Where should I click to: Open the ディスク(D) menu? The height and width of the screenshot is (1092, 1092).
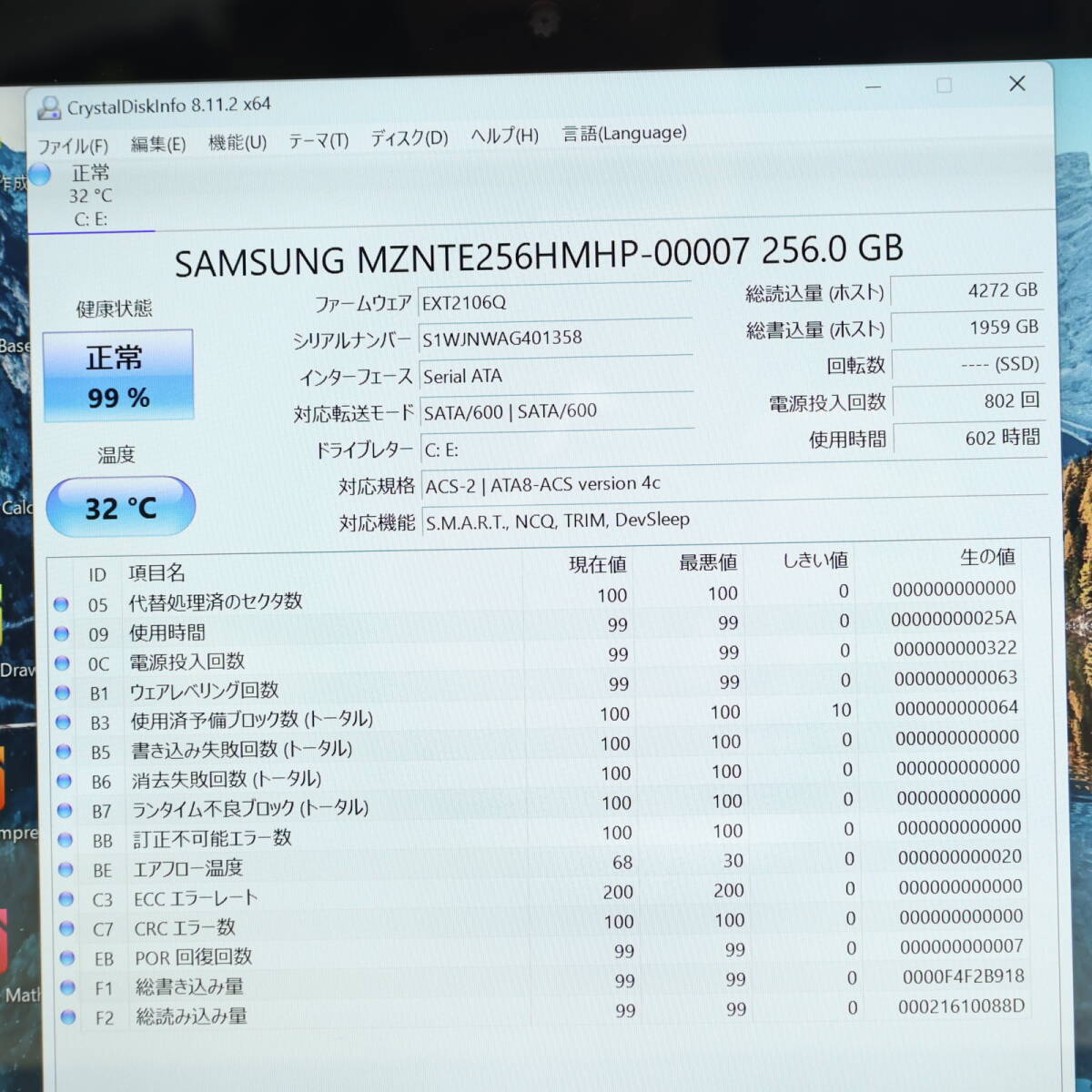click(x=409, y=138)
